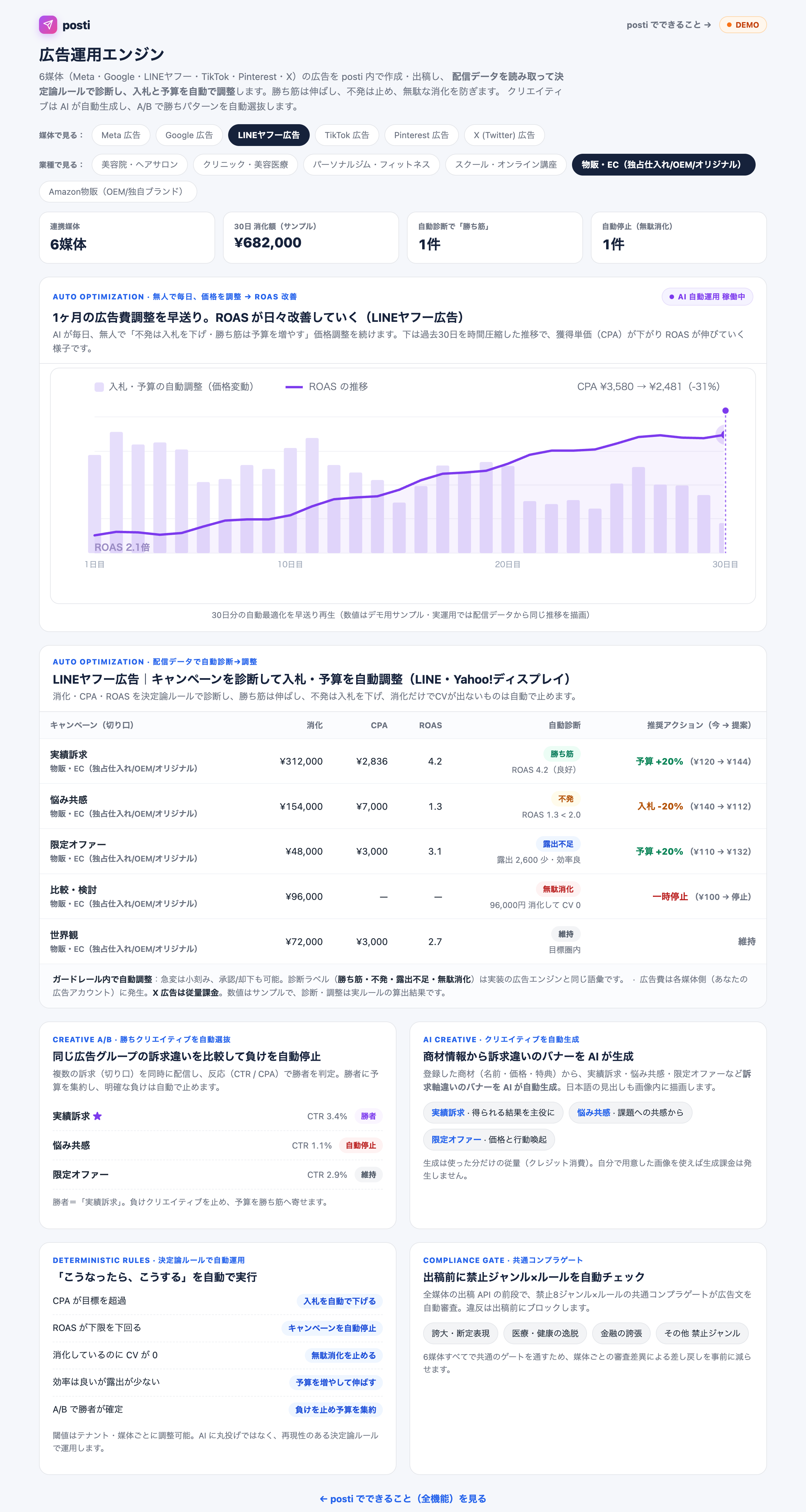The height and width of the screenshot is (1512, 806).
Task: Select the Meta 広告 media tab
Action: 121,135
